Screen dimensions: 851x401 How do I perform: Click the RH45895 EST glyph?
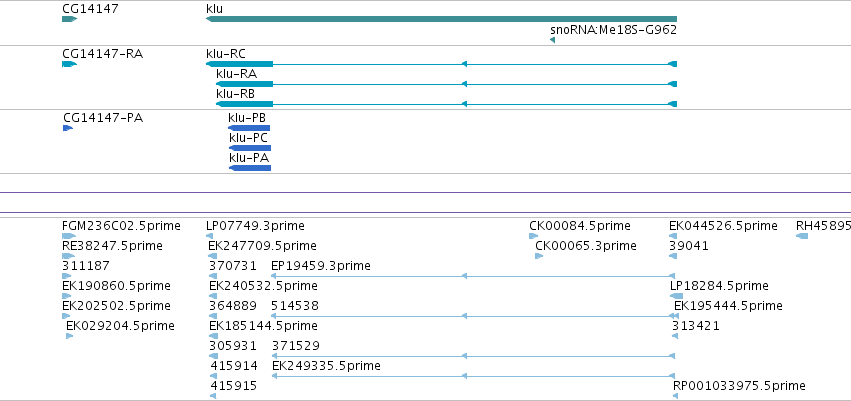click(802, 236)
